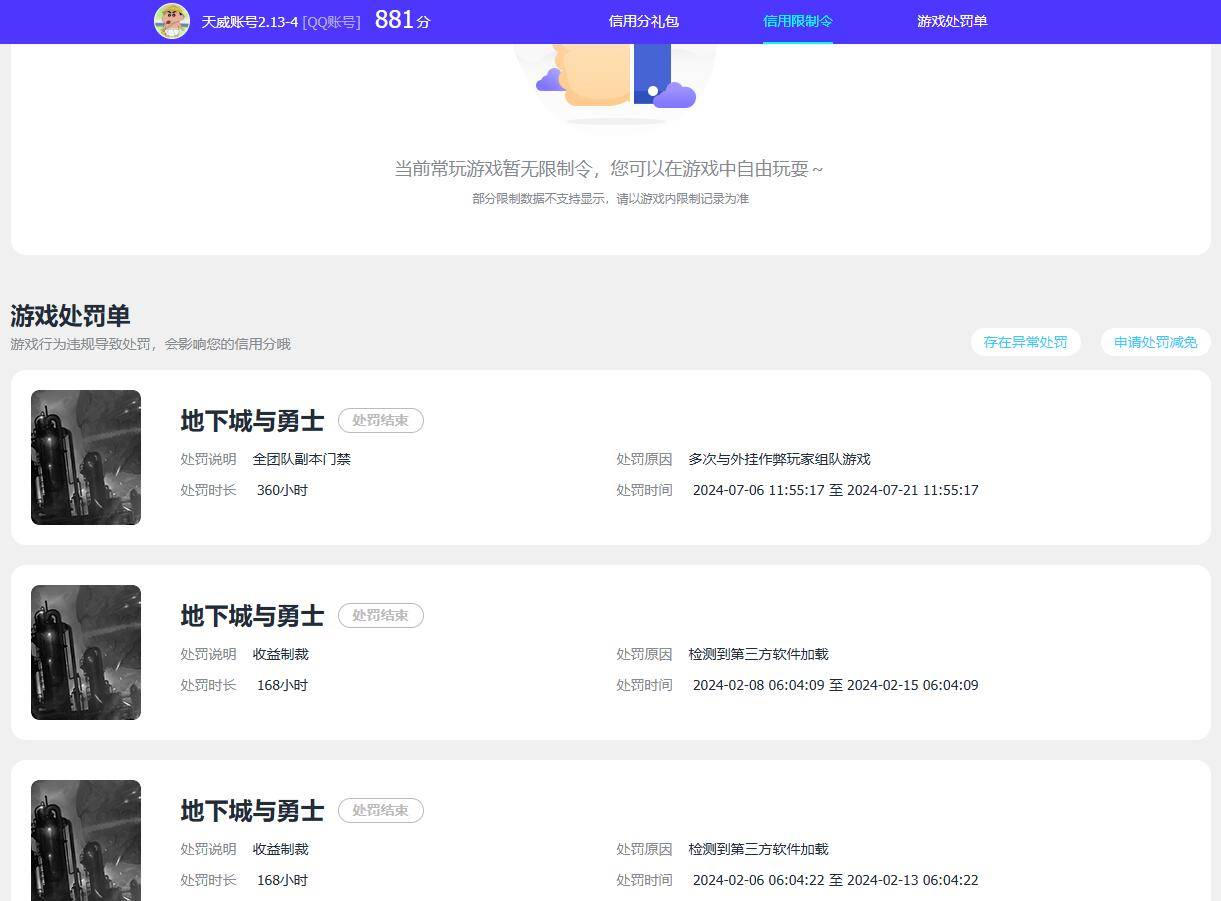1221x901 pixels.
Task: Click the 处罚结束 badge on first penalty
Action: [x=381, y=420]
